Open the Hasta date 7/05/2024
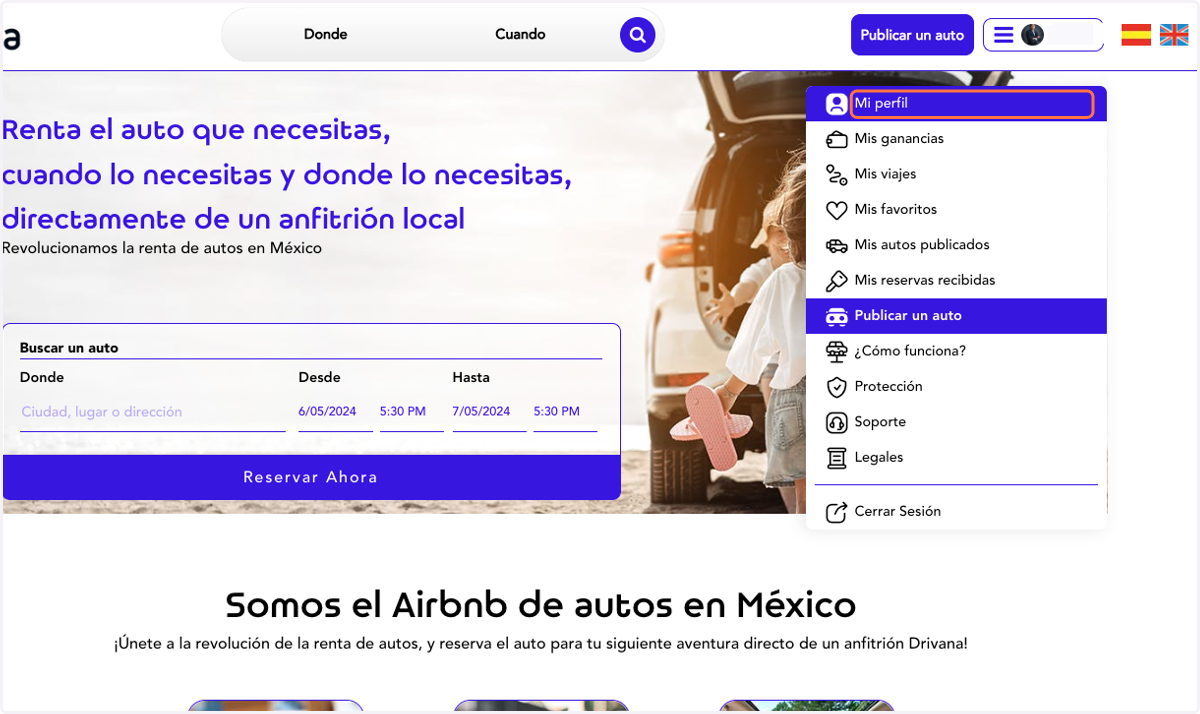The width and height of the screenshot is (1200, 714). click(x=489, y=412)
